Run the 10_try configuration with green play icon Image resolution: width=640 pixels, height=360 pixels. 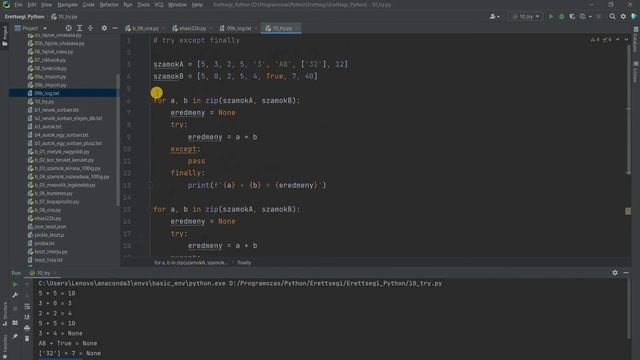click(551, 17)
